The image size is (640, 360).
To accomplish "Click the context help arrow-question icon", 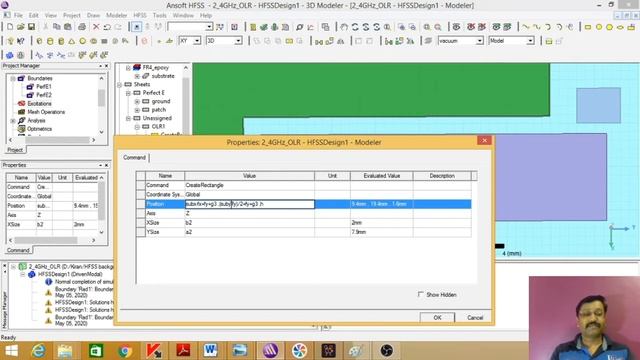I will tap(20, 41).
